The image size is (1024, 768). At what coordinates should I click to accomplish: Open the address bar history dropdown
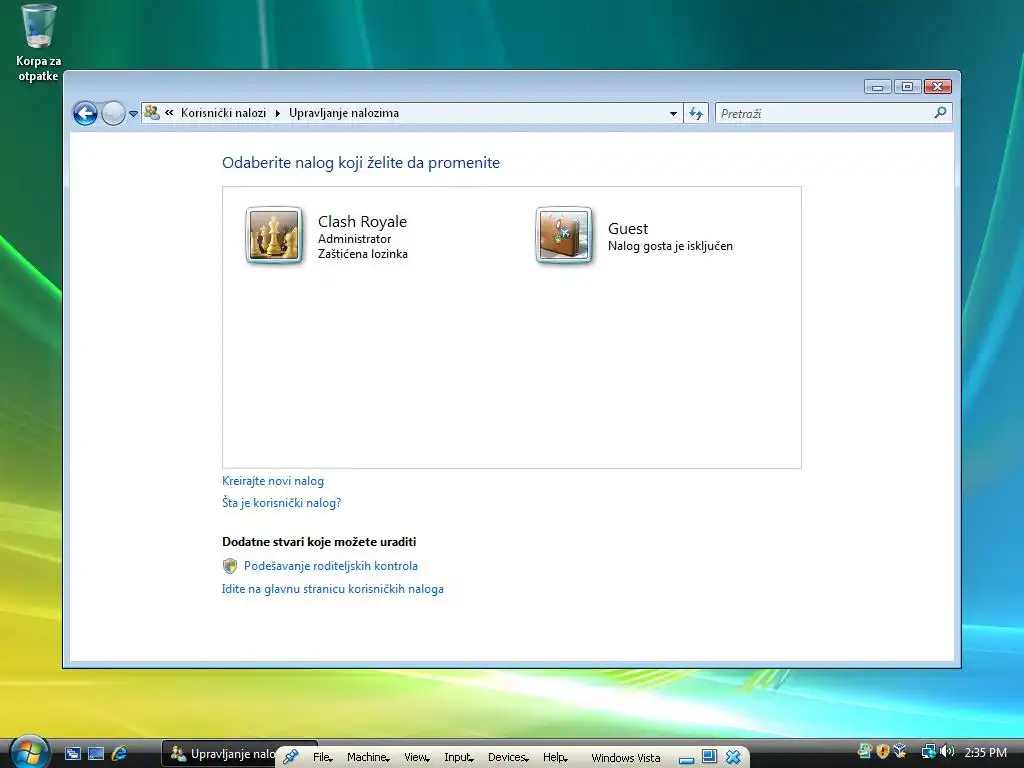[673, 114]
